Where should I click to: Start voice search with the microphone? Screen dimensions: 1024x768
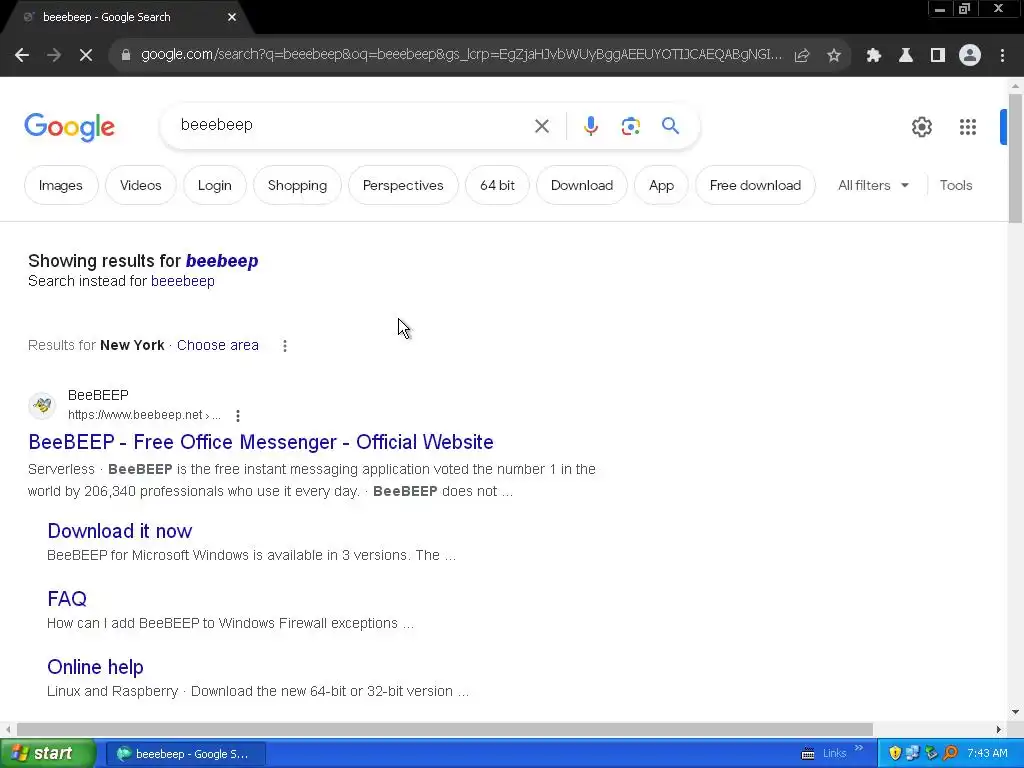591,126
